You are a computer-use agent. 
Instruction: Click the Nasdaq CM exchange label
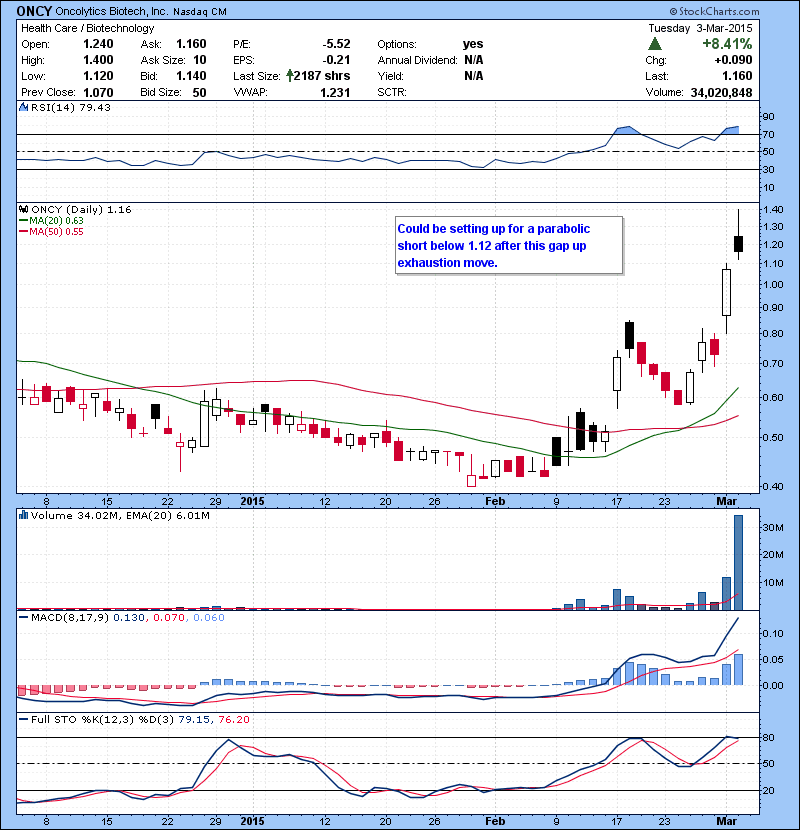(200, 11)
